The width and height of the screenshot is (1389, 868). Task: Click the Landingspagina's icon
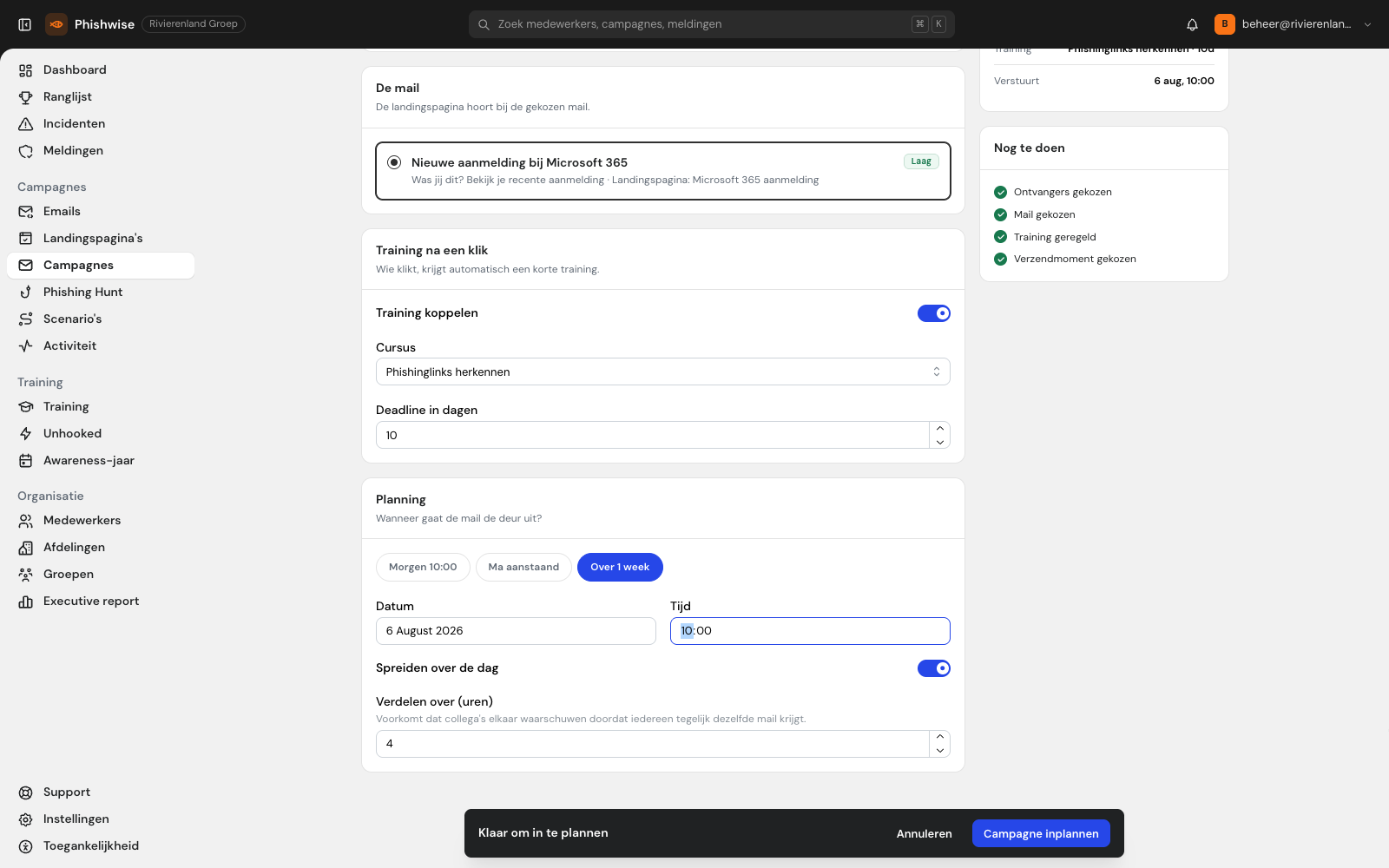point(26,239)
